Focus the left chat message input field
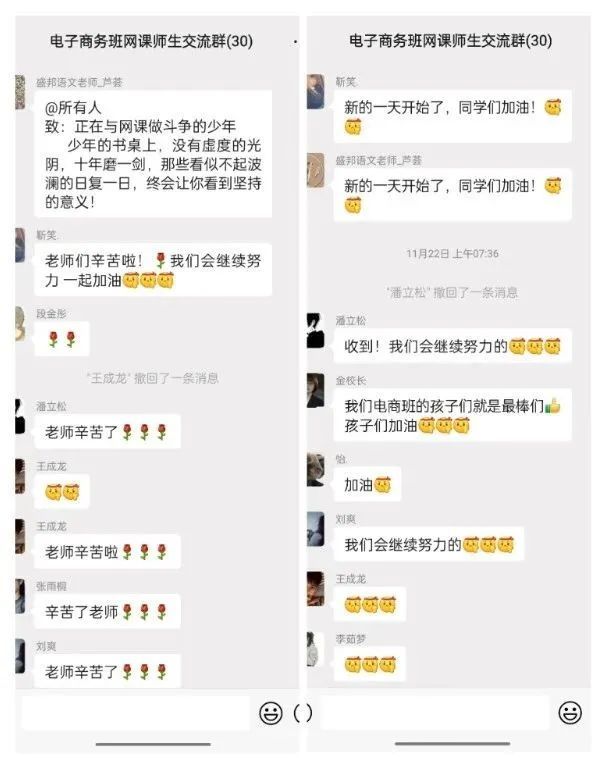The width and height of the screenshot is (606, 758). point(136,713)
